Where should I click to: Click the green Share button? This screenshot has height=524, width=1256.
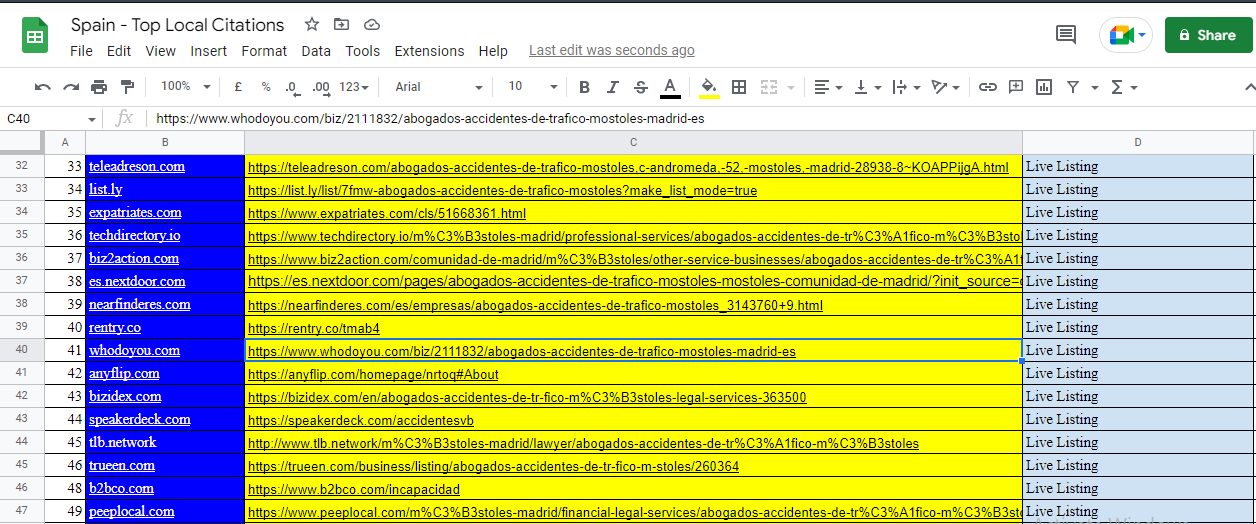pos(1207,35)
